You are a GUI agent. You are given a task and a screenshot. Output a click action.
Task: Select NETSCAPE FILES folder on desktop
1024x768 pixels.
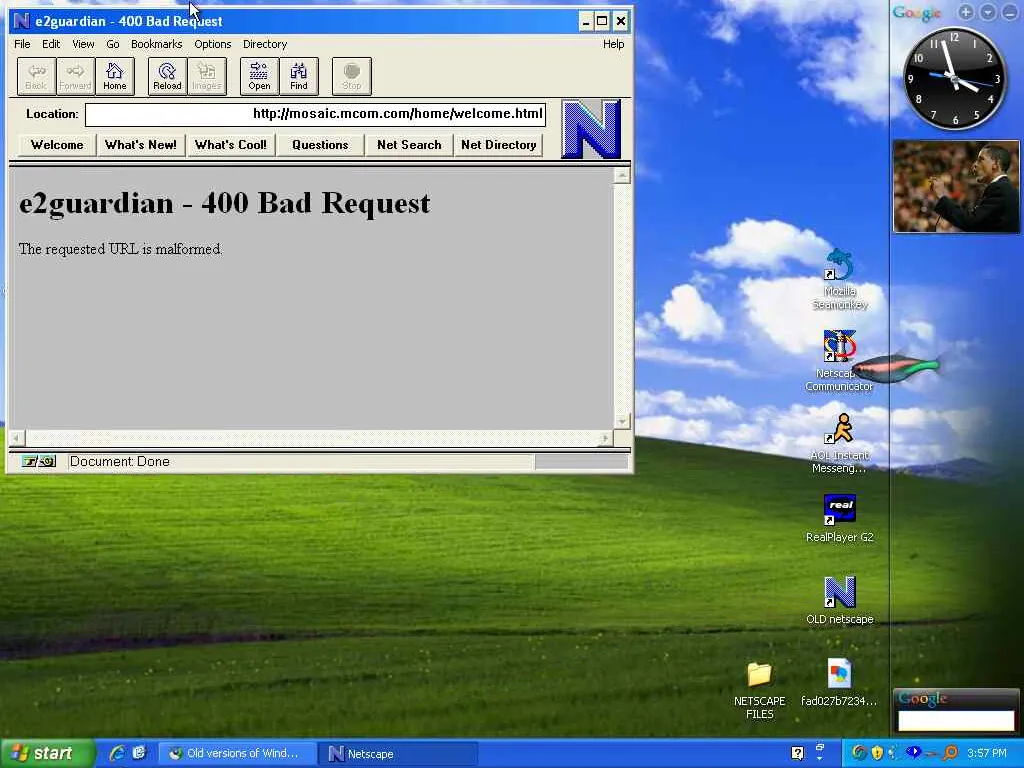[x=760, y=690]
